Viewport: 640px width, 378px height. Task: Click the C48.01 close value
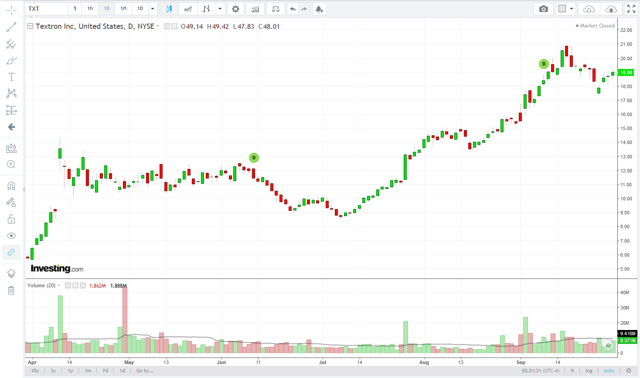pyautogui.click(x=269, y=27)
